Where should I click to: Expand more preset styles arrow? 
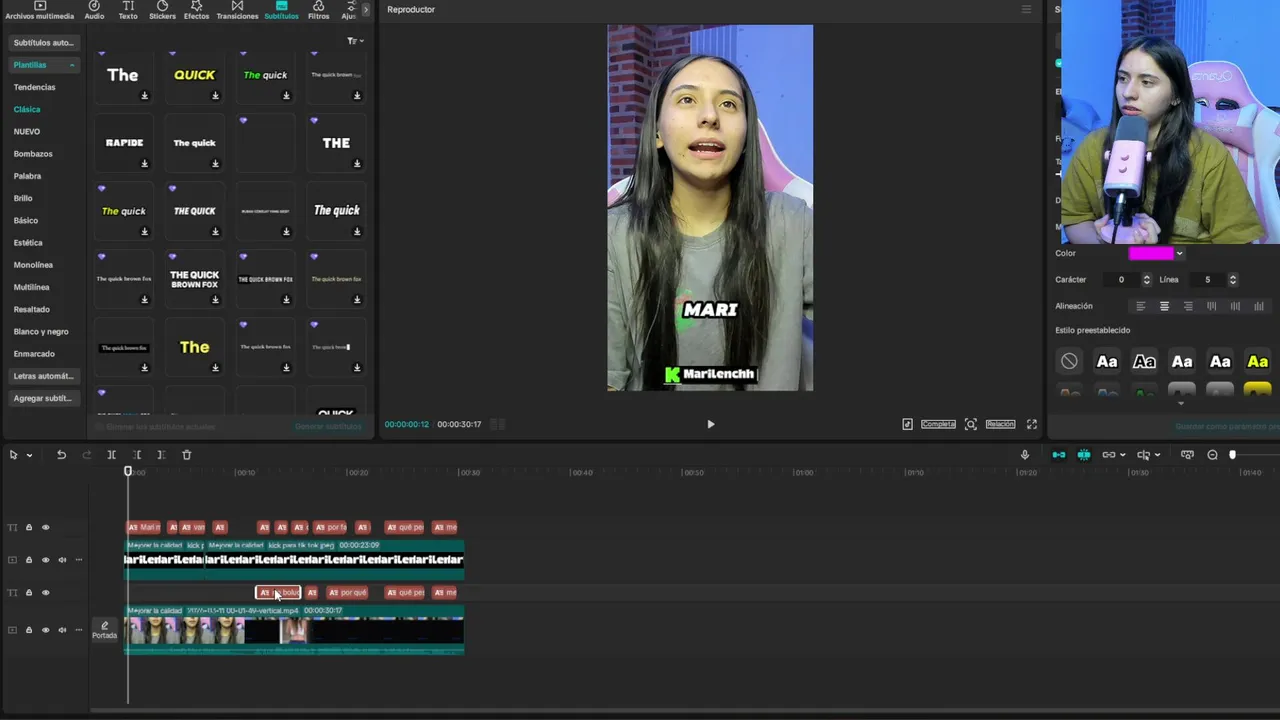(1181, 403)
